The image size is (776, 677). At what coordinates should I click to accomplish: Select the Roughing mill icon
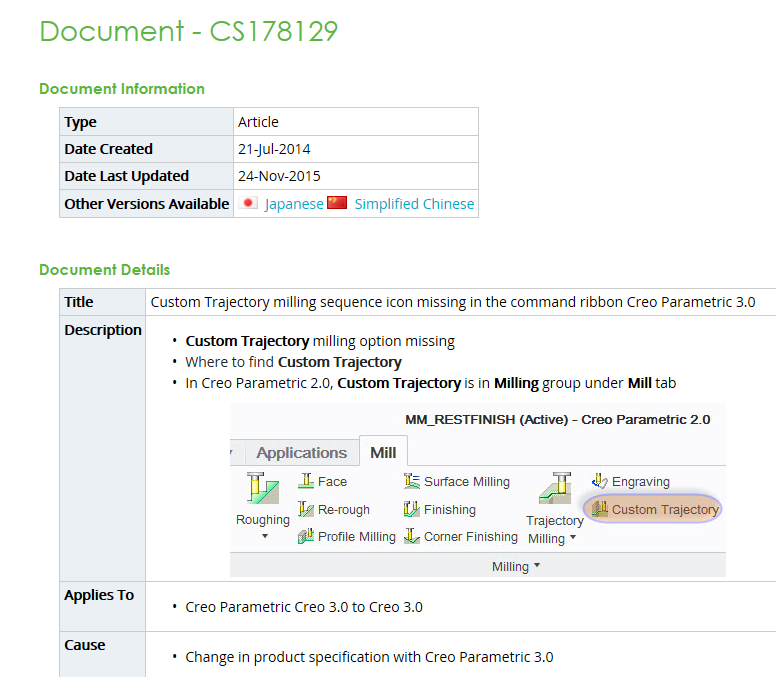click(x=263, y=488)
